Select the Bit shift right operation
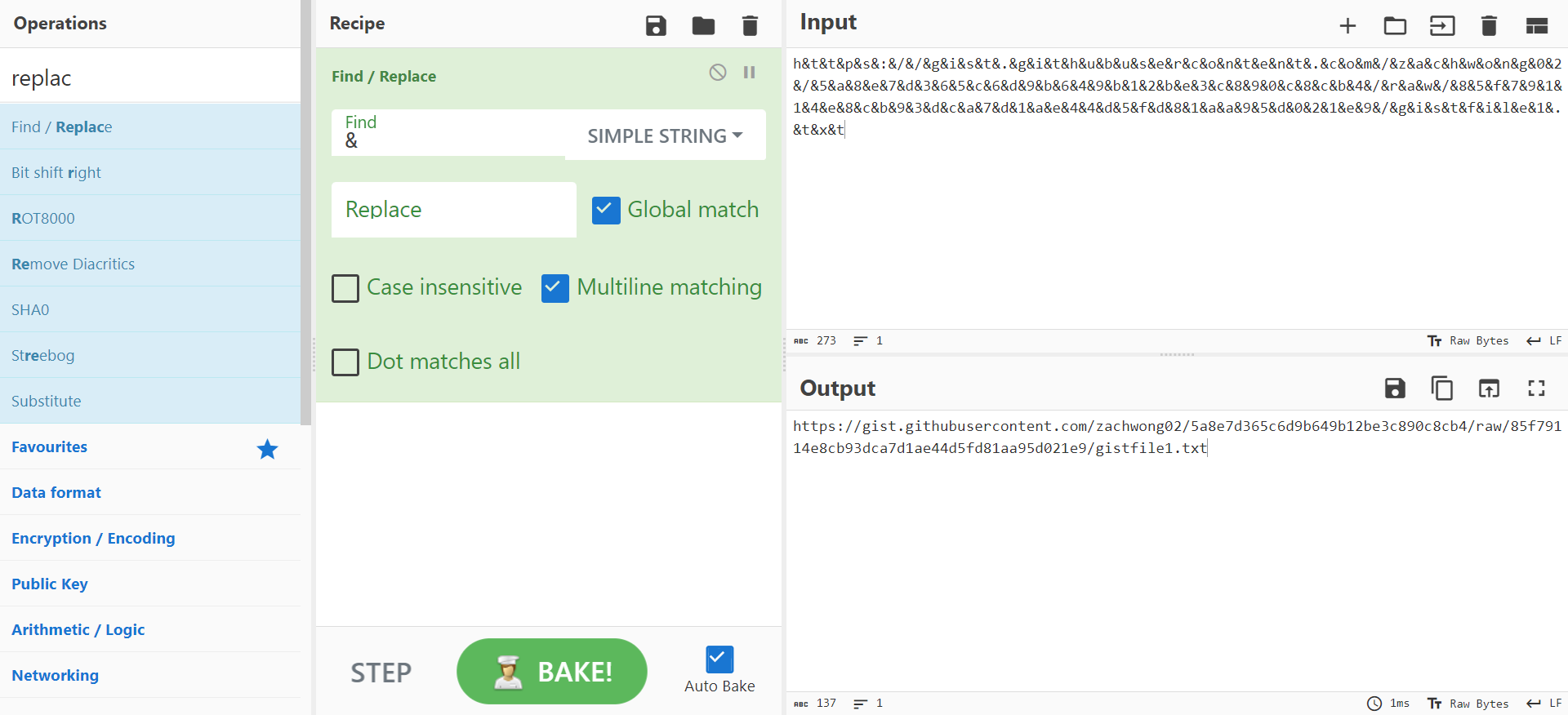1568x715 pixels. pyautogui.click(x=150, y=172)
